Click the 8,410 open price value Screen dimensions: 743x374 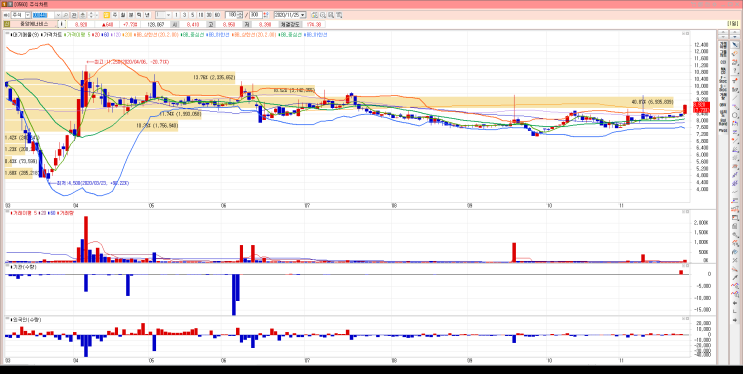192,24
